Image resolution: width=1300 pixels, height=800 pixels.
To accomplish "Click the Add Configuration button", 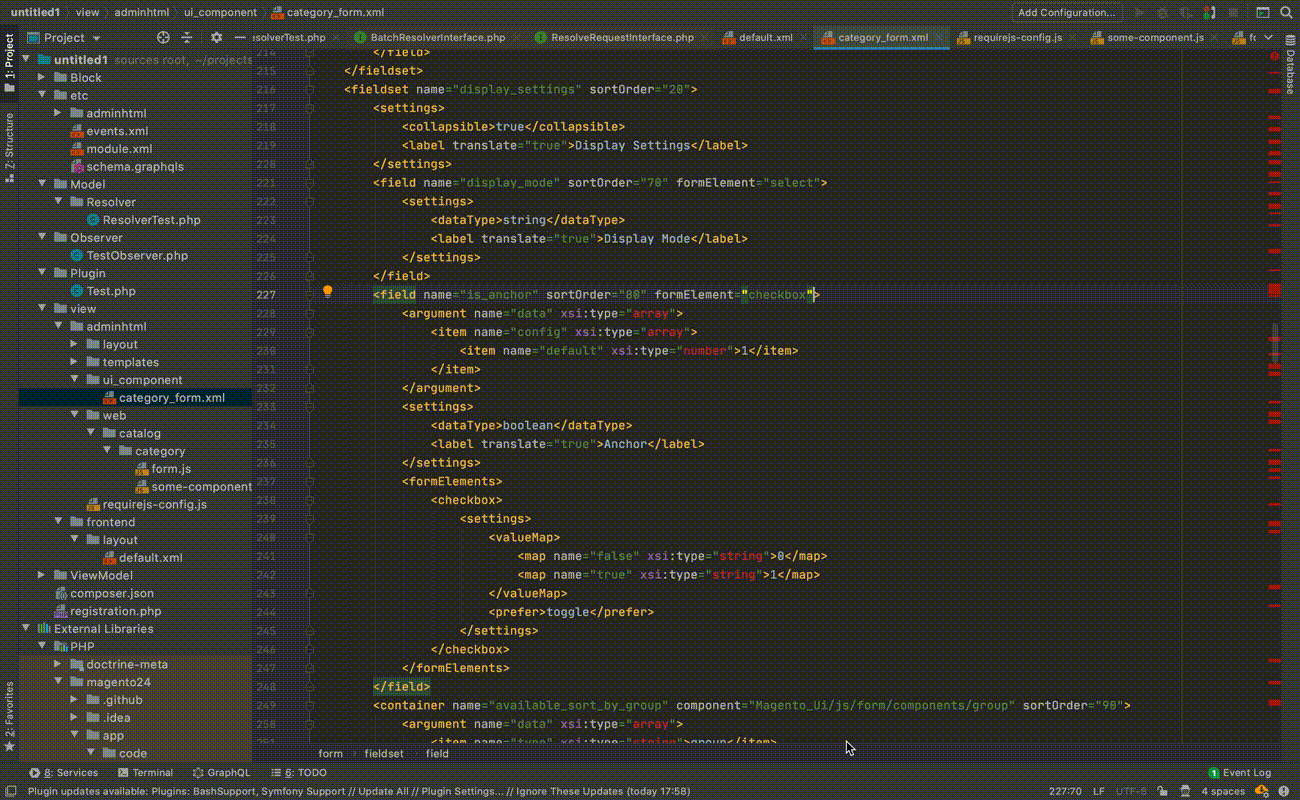I will (1066, 13).
